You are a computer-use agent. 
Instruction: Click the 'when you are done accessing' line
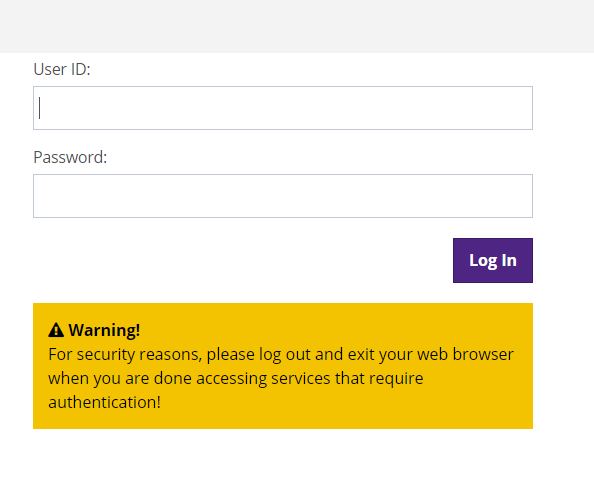coord(158,378)
